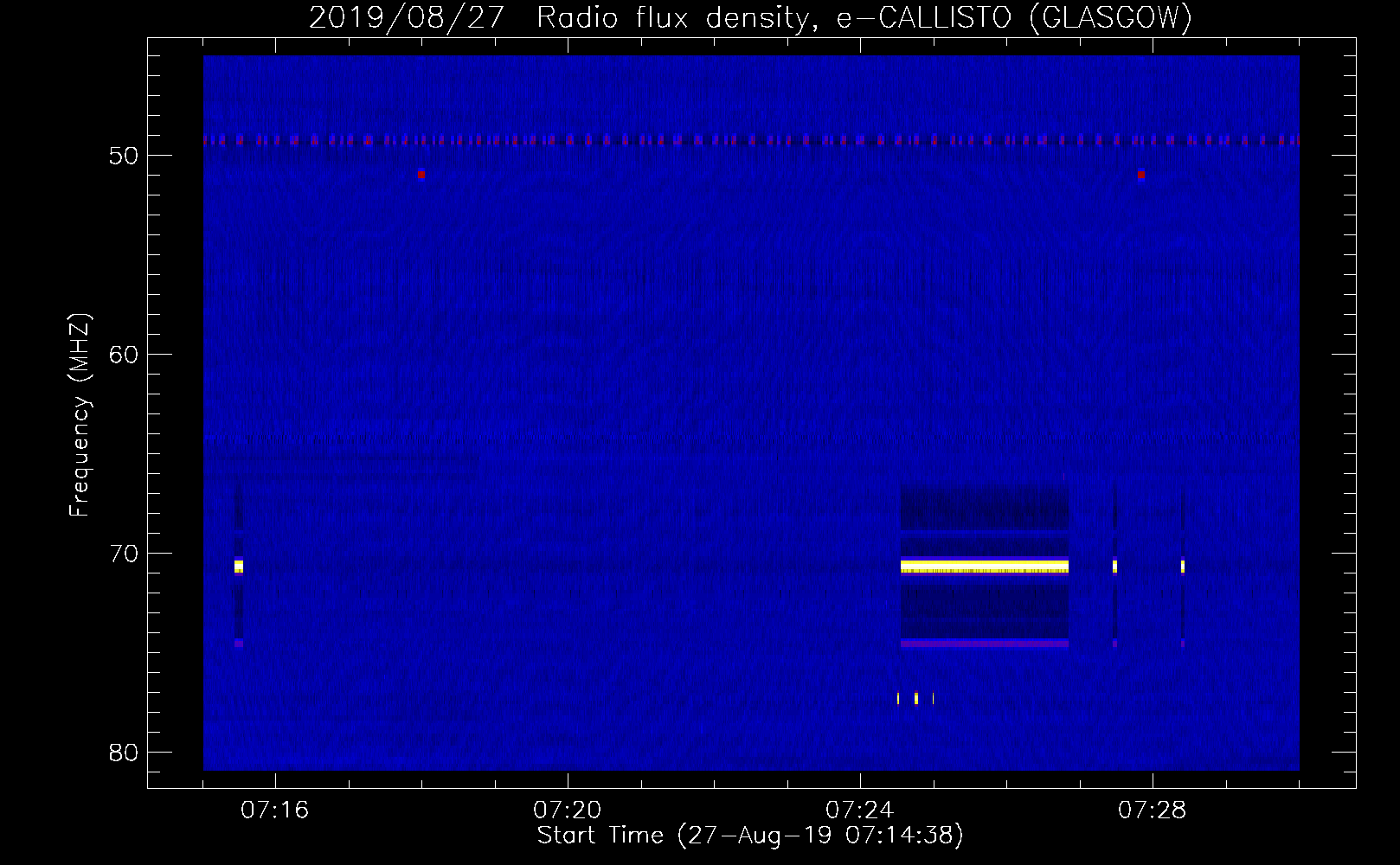Click the long bright yellow burst near 70 MHz
Viewport: 1400px width, 865px height.
(x=985, y=567)
